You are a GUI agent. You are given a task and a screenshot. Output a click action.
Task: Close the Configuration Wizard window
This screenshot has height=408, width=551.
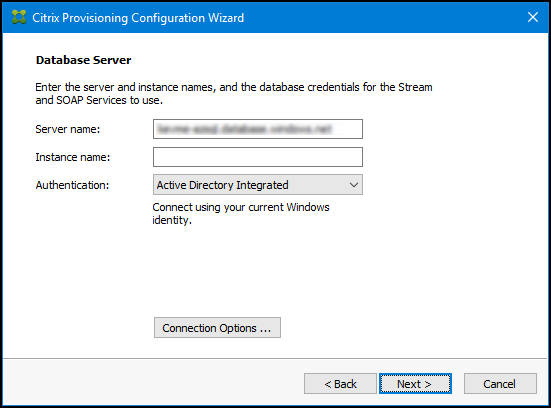(x=533, y=17)
